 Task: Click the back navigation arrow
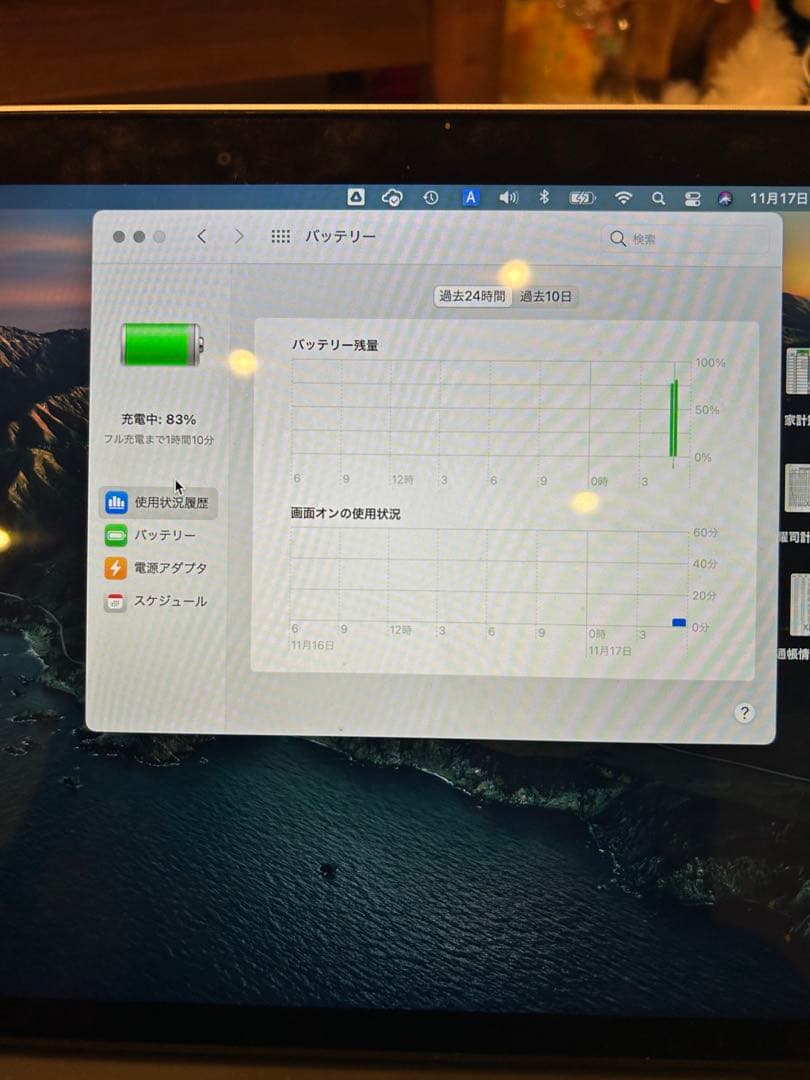(202, 236)
